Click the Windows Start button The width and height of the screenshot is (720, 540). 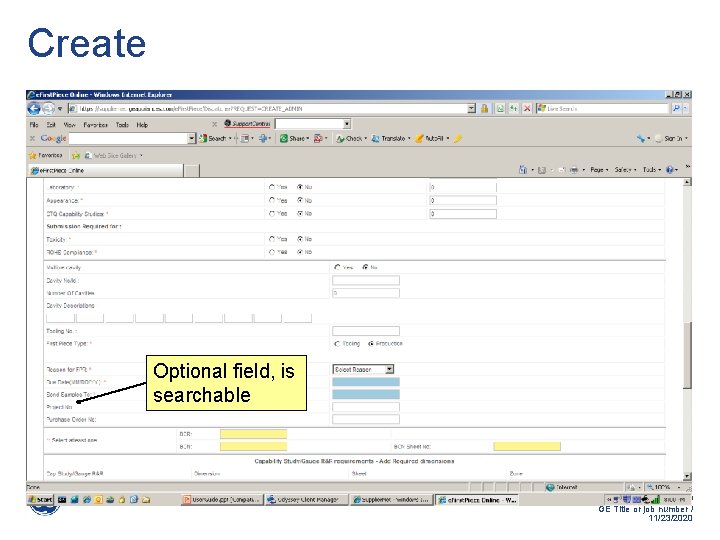[40, 500]
